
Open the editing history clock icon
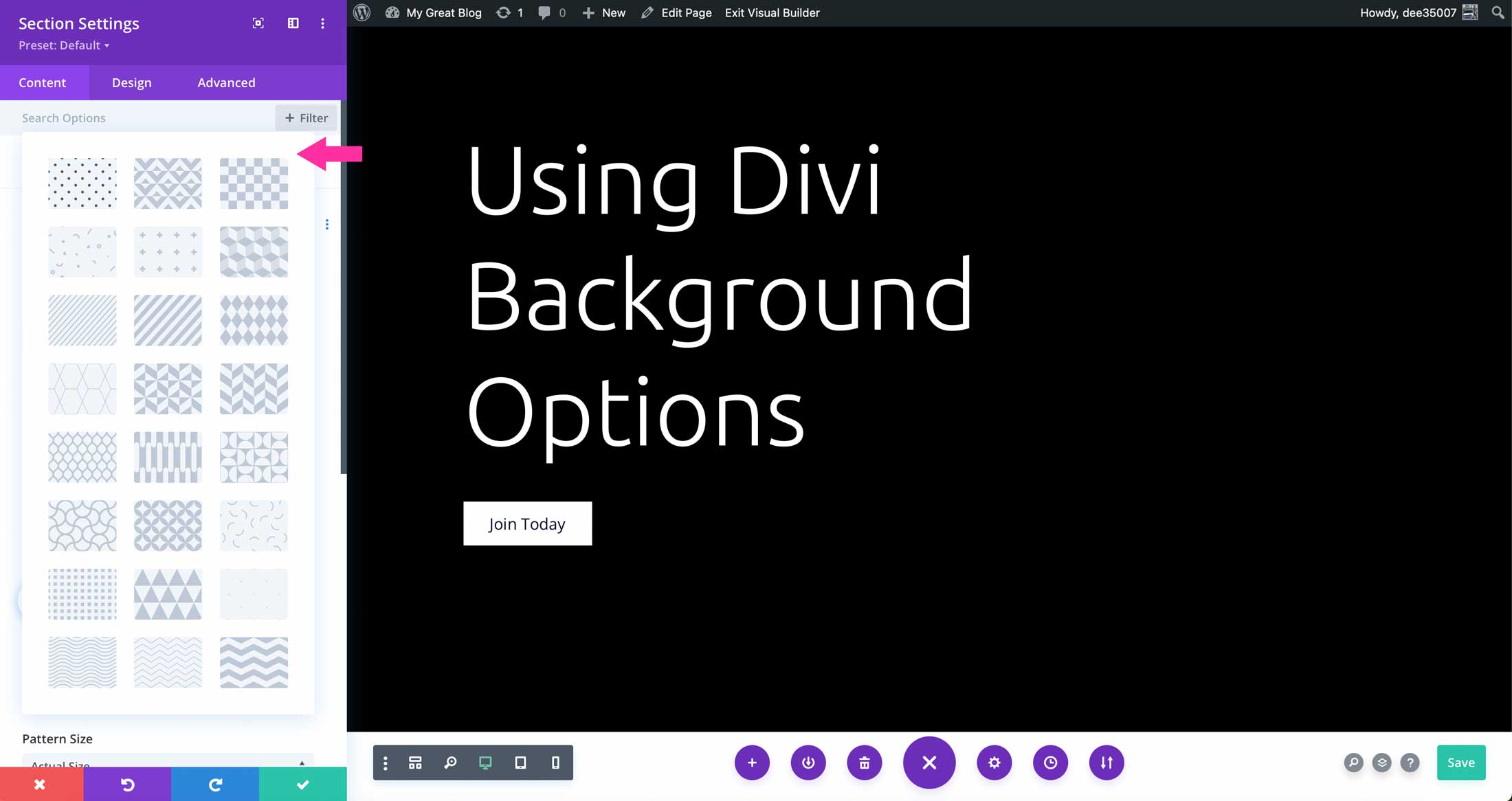pos(1050,763)
